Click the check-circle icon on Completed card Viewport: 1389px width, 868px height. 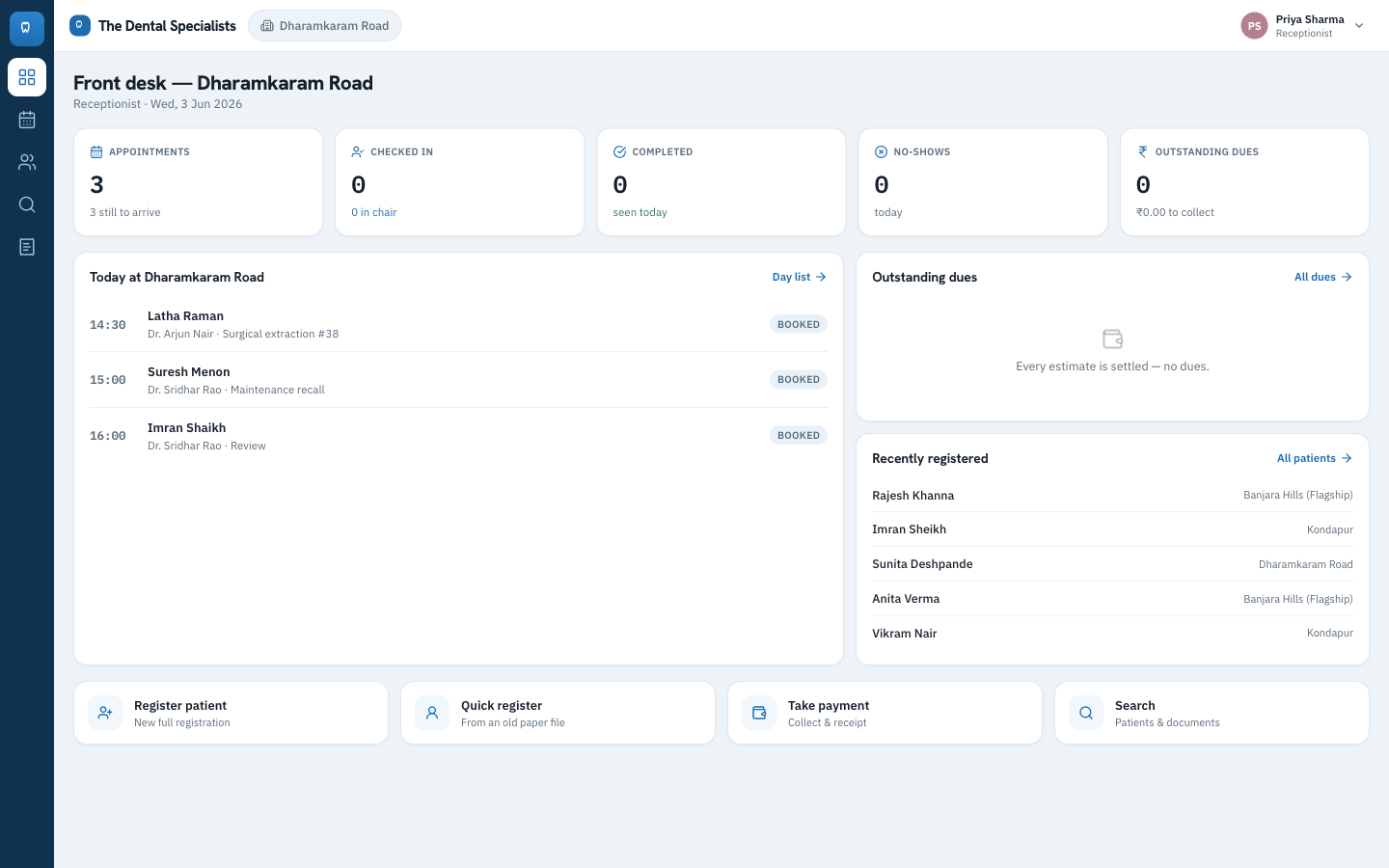(620, 151)
